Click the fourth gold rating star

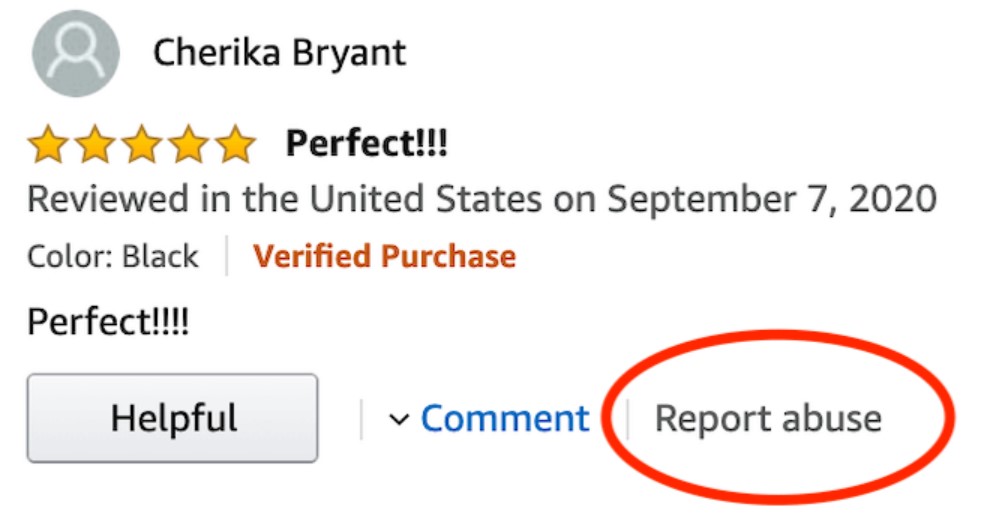click(x=188, y=145)
